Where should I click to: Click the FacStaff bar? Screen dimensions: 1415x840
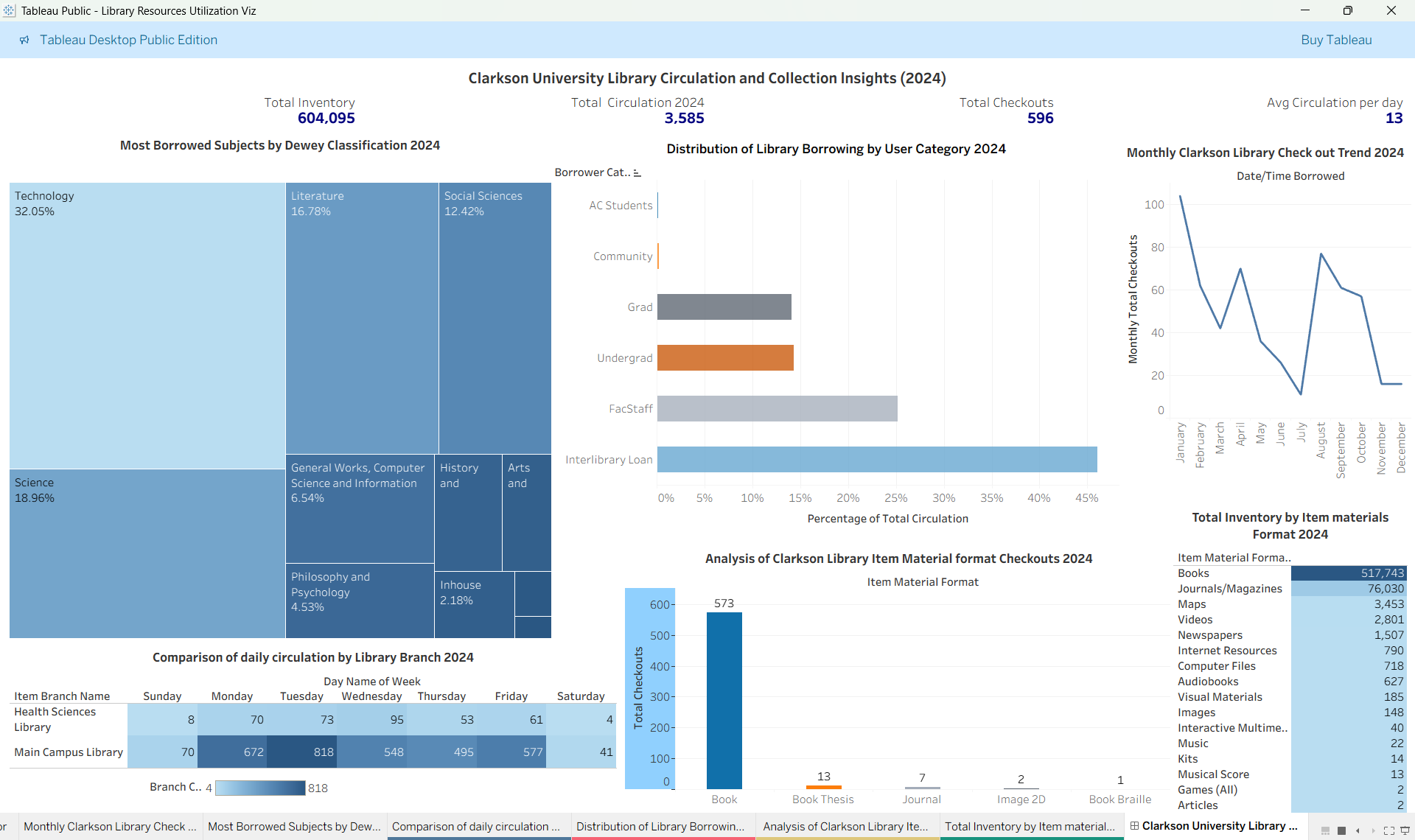coord(778,409)
